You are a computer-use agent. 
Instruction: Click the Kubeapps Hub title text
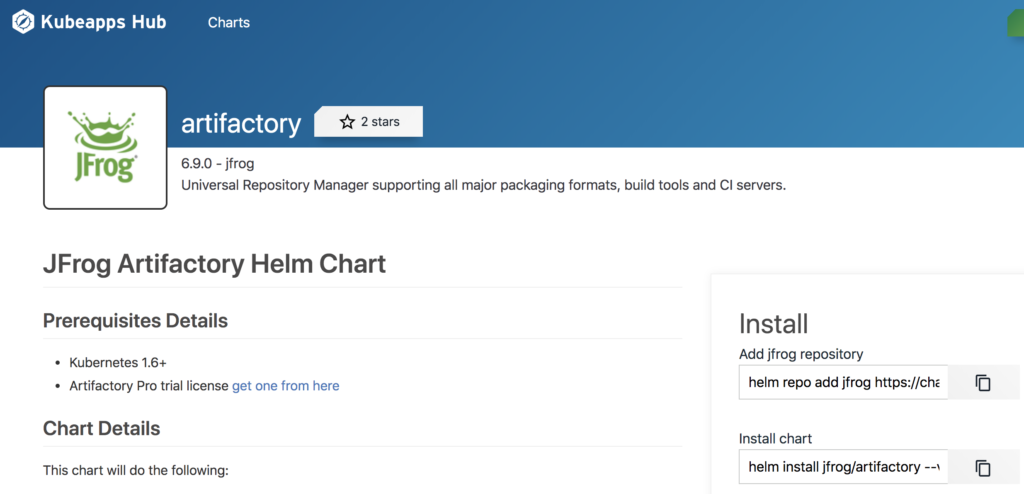click(103, 22)
